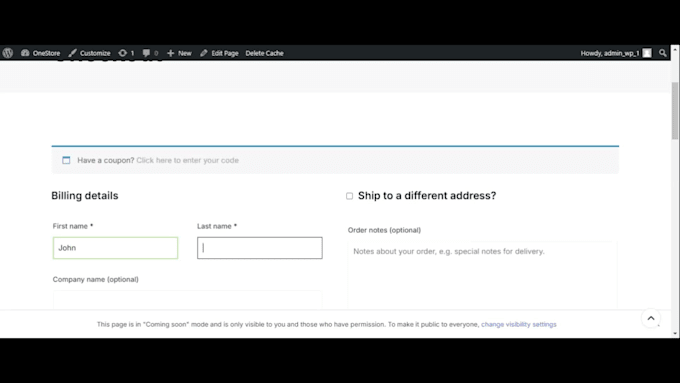Image resolution: width=680 pixels, height=383 pixels.
Task: Focus the First name field containing John
Action: [115, 248]
